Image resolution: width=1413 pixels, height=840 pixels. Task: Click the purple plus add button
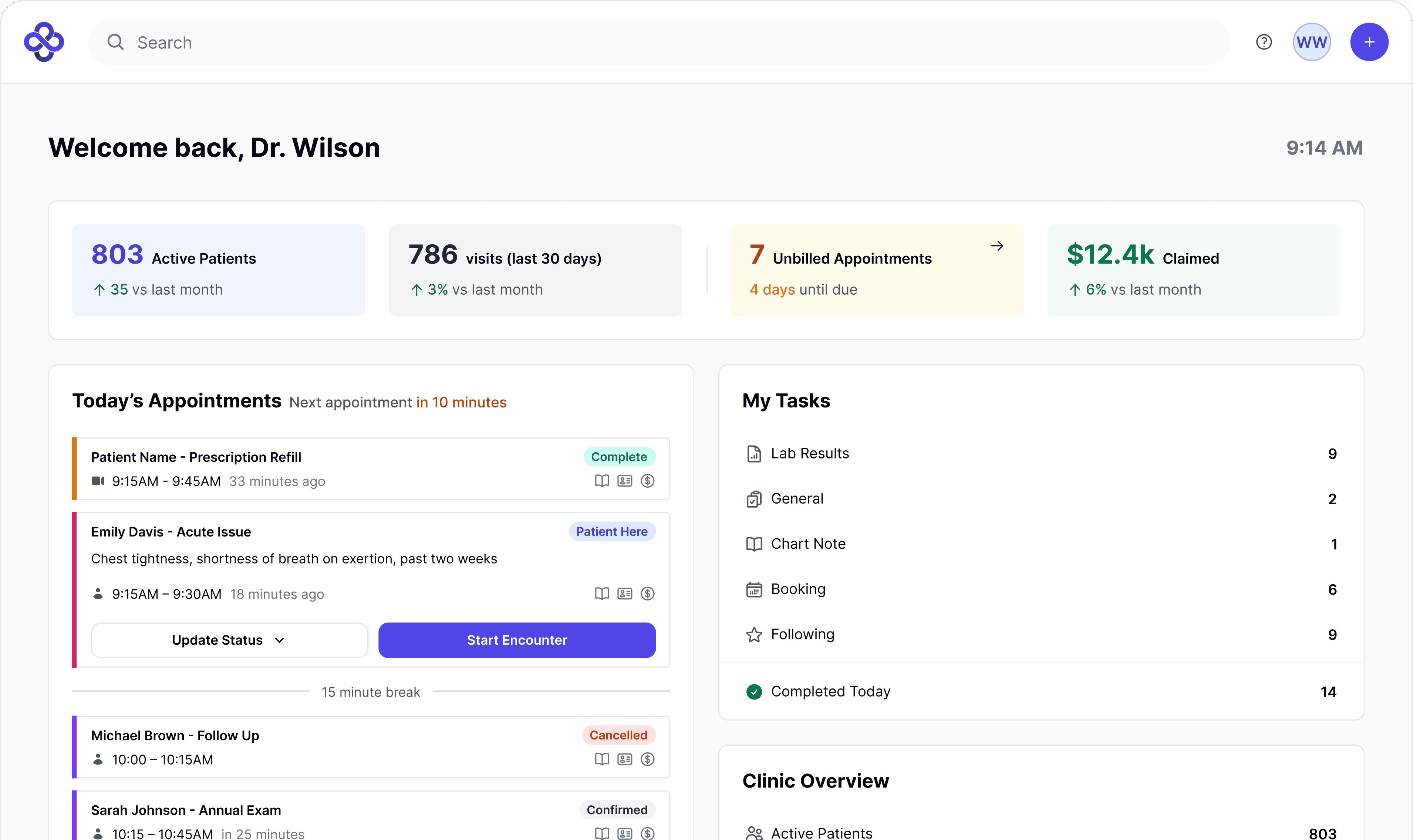[1369, 43]
